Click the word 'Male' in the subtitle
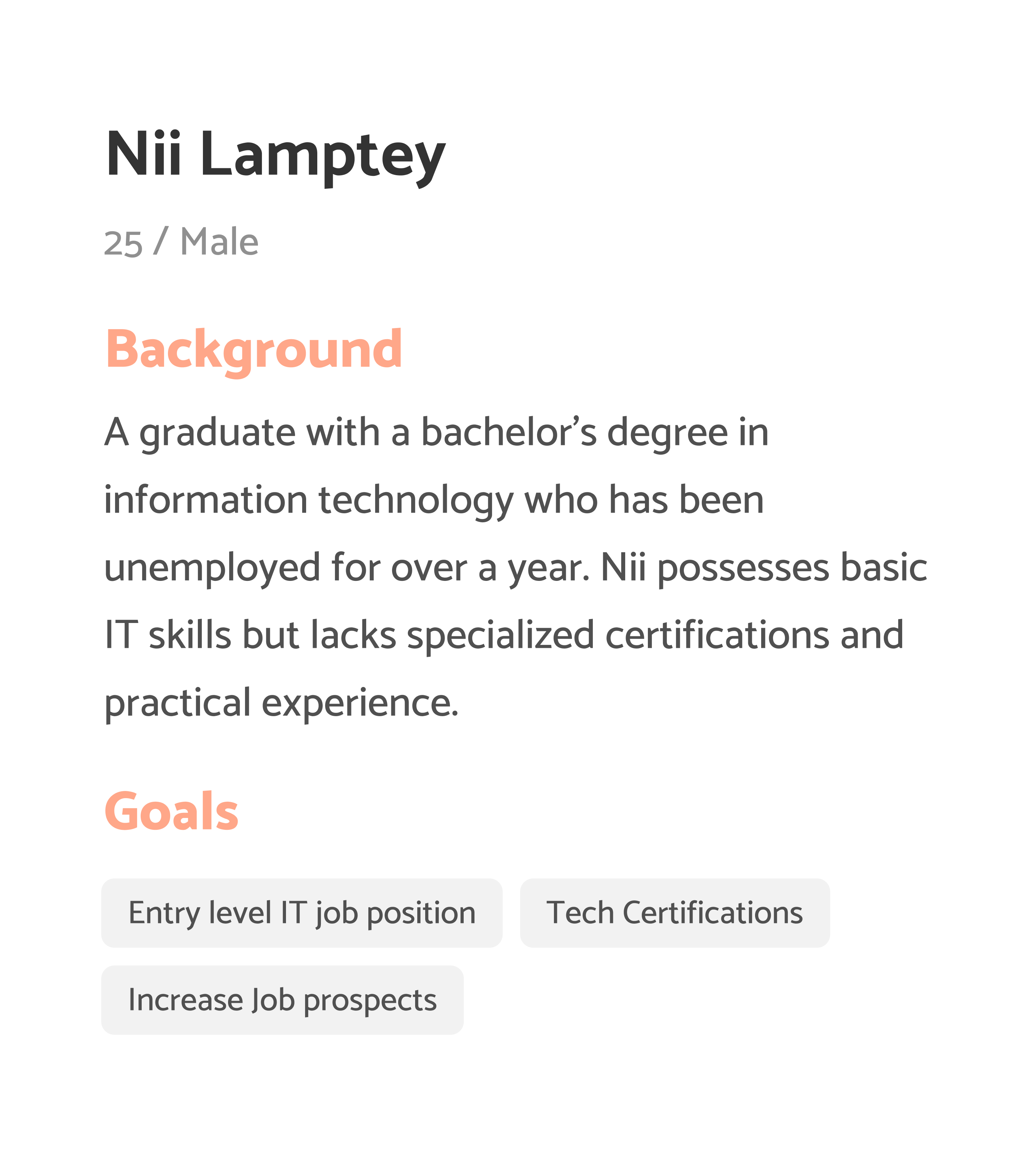The height and width of the screenshot is (1151, 1036). [219, 242]
